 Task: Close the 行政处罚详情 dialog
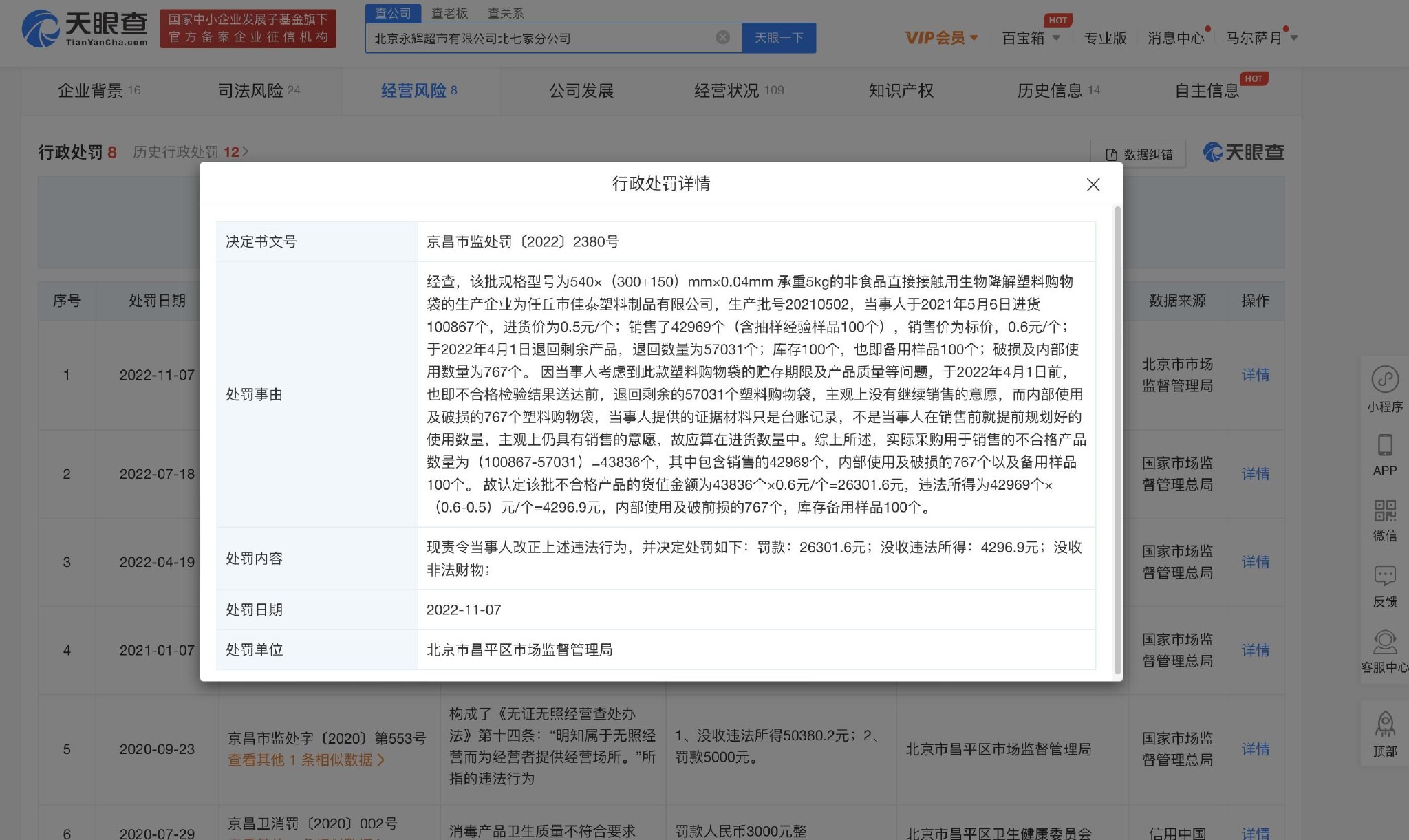coord(1093,184)
